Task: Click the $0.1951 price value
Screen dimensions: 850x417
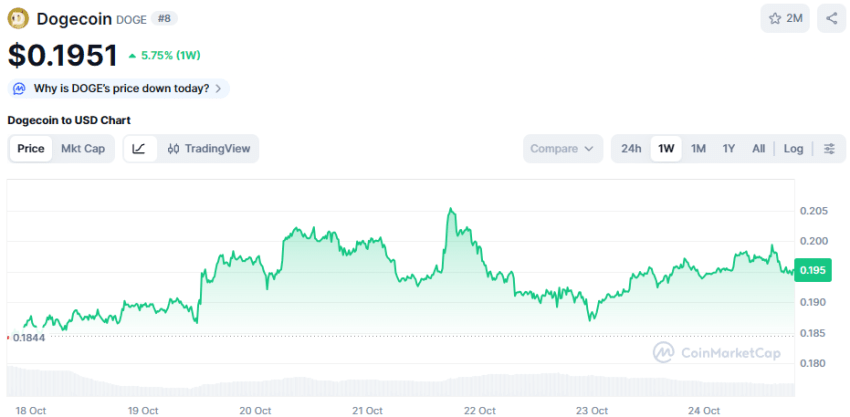Action: point(63,55)
